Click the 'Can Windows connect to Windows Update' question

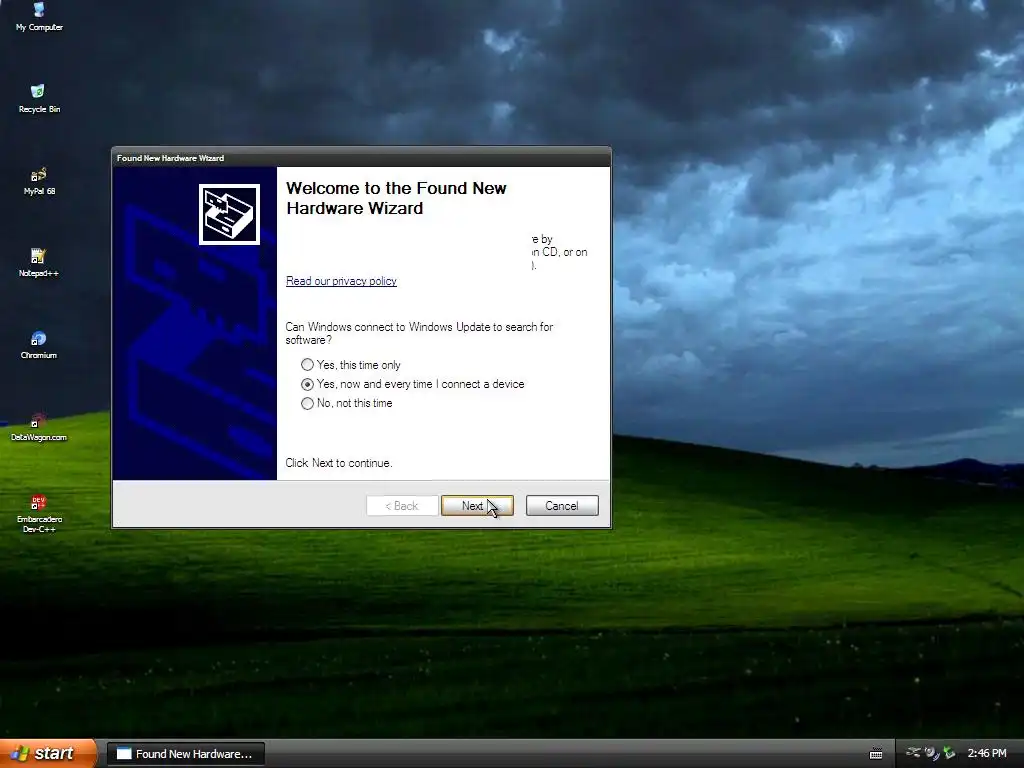419,333
